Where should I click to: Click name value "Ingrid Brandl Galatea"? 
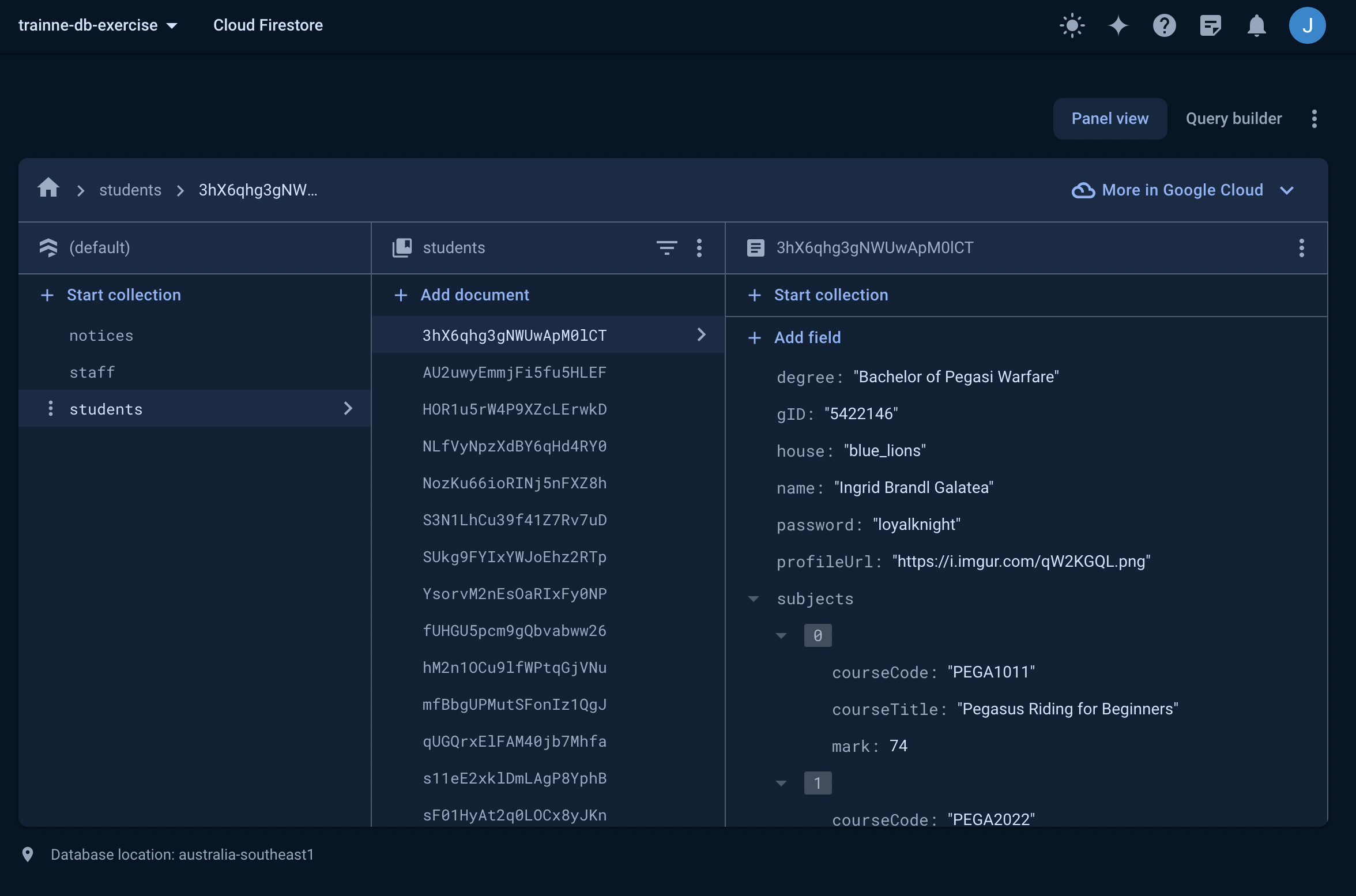pyautogui.click(x=914, y=488)
